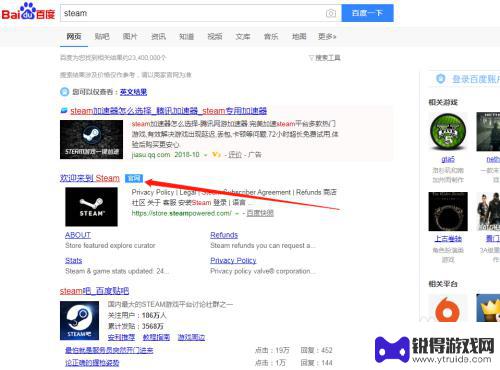Open the steam加速器 ad result title

coord(168,111)
